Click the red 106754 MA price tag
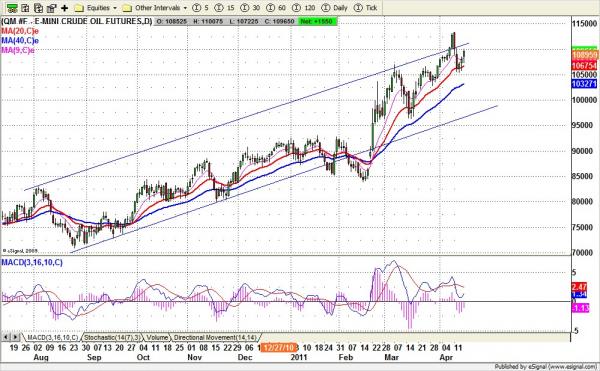 [584, 66]
